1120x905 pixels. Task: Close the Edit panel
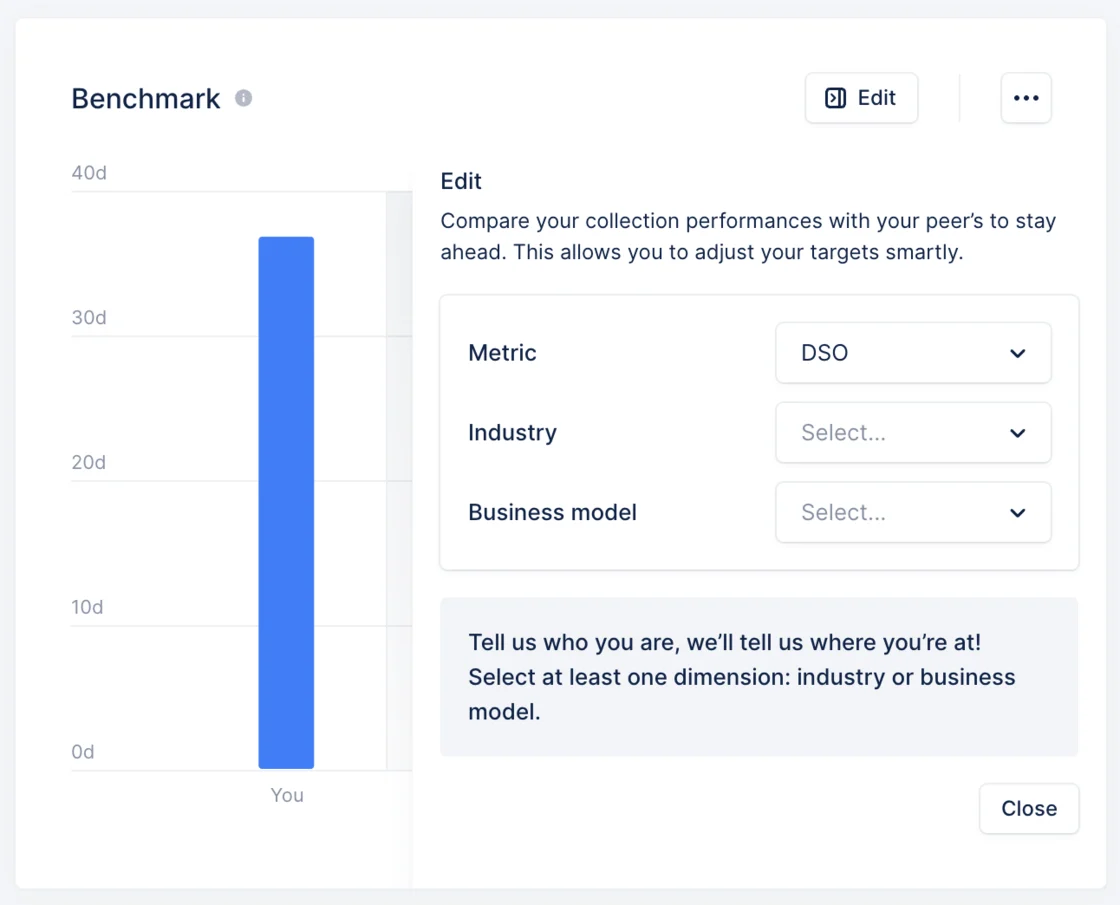pyautogui.click(x=1029, y=809)
